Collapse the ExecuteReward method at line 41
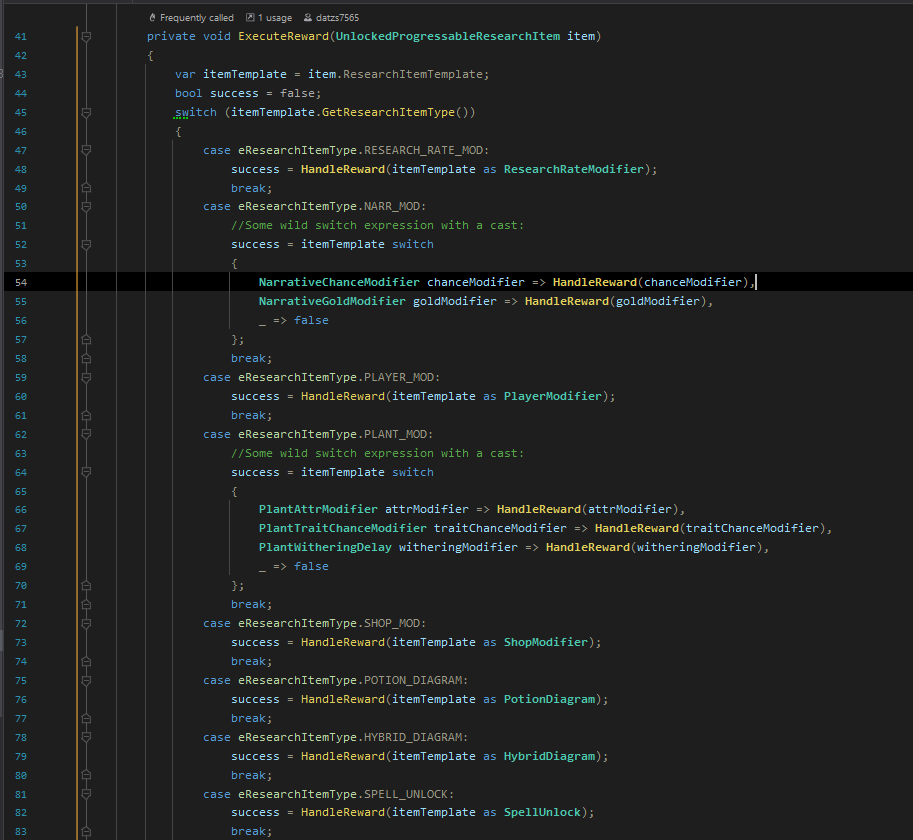 click(x=86, y=37)
